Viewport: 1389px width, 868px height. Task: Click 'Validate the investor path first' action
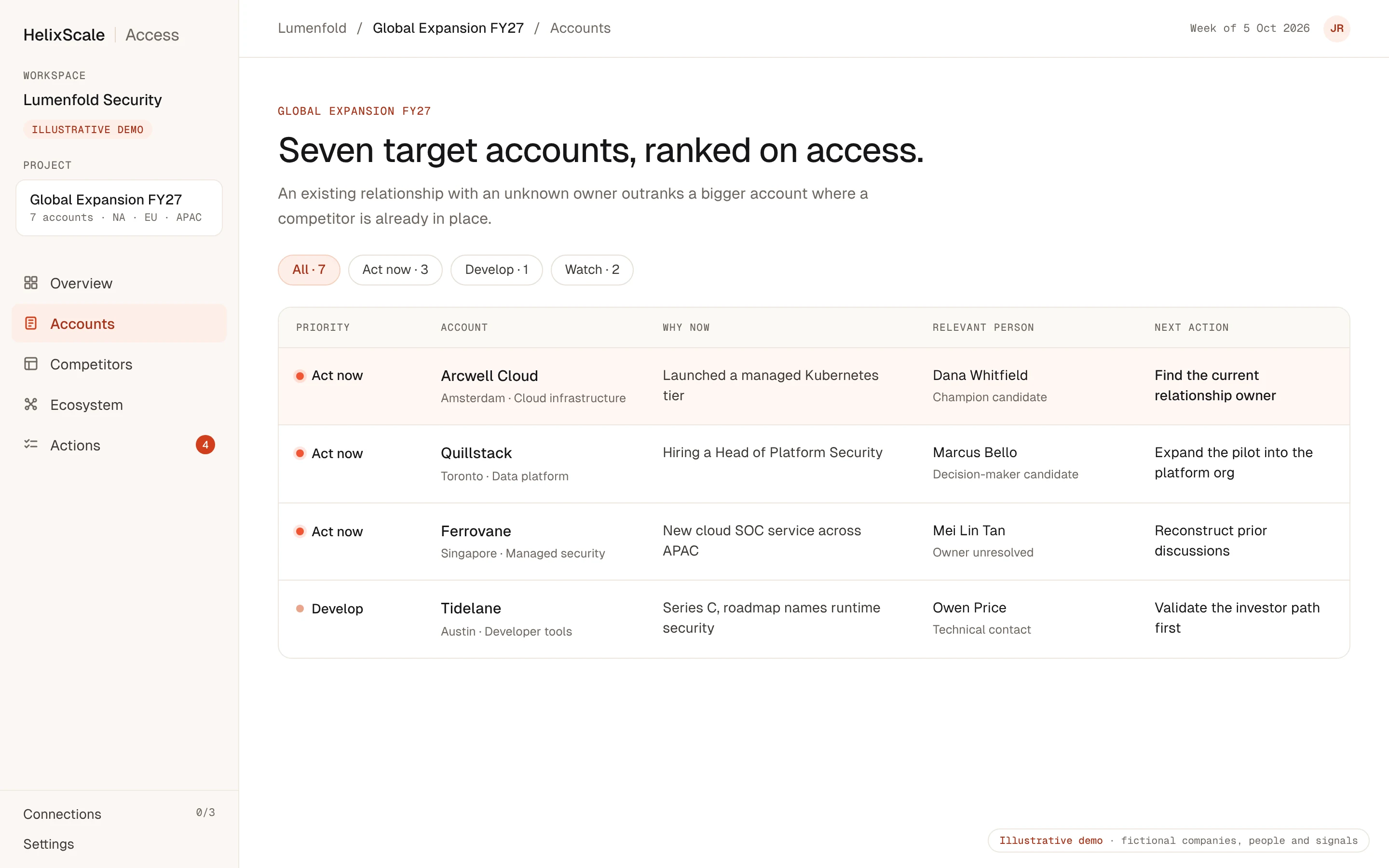pos(1237,618)
